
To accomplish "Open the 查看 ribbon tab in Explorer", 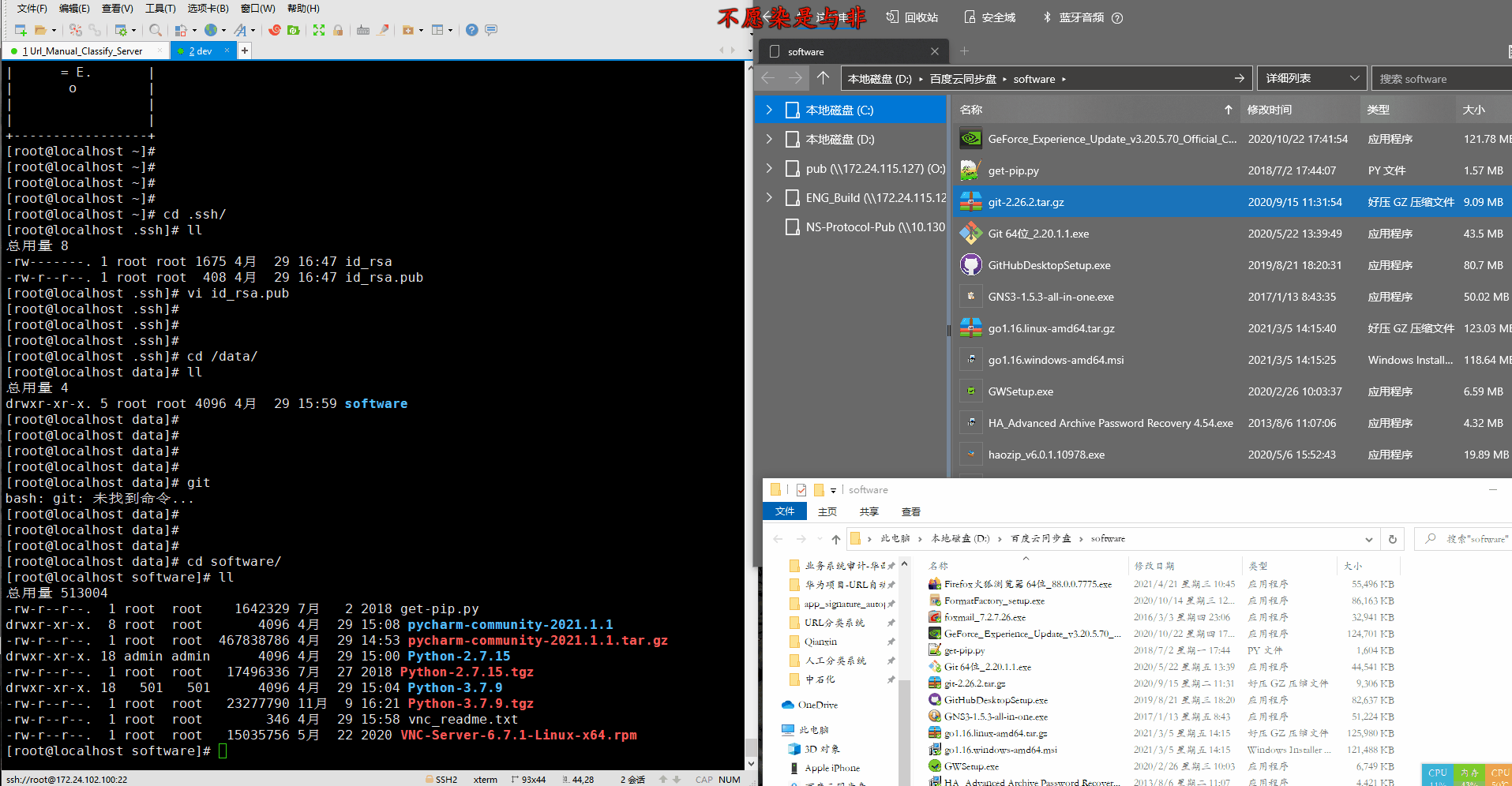I will [910, 511].
